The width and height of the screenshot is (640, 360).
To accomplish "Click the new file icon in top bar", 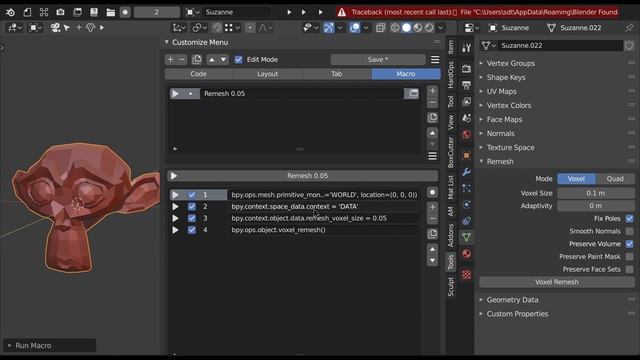I will tap(27, 12).
